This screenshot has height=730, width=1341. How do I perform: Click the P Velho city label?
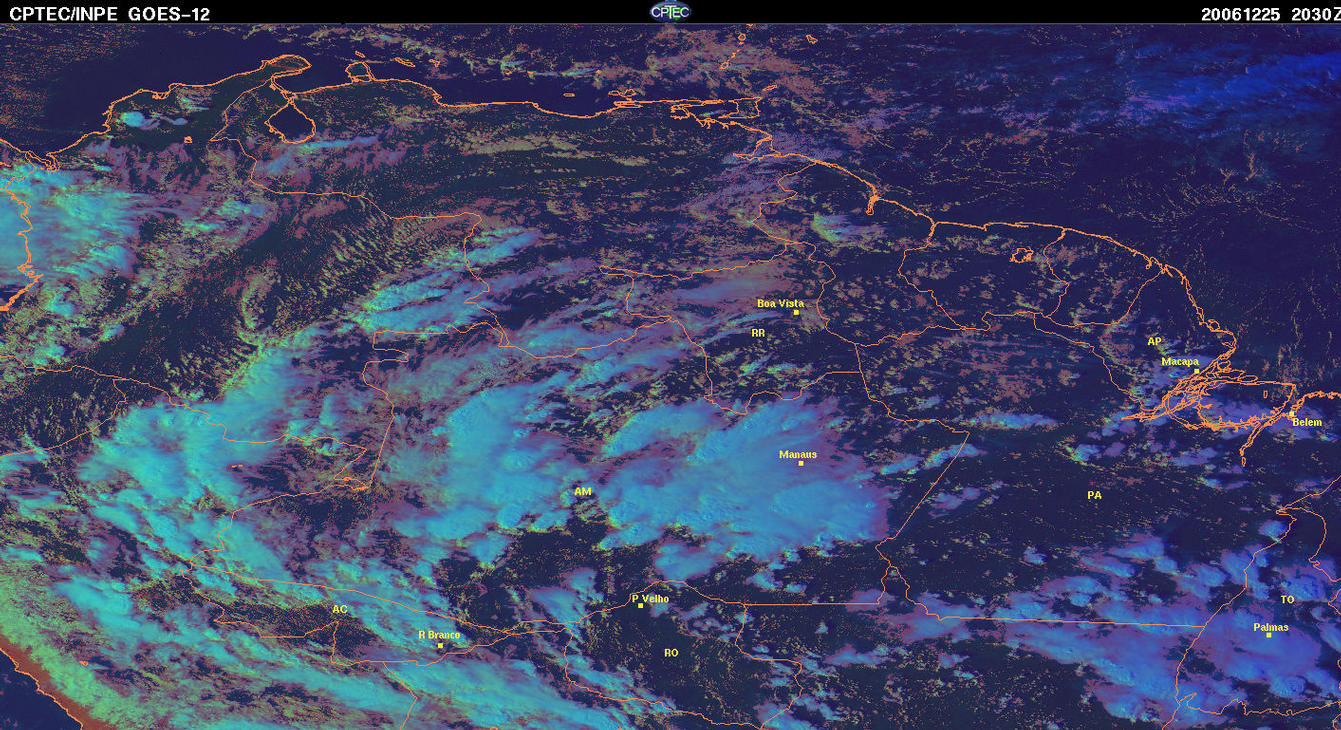click(x=651, y=598)
